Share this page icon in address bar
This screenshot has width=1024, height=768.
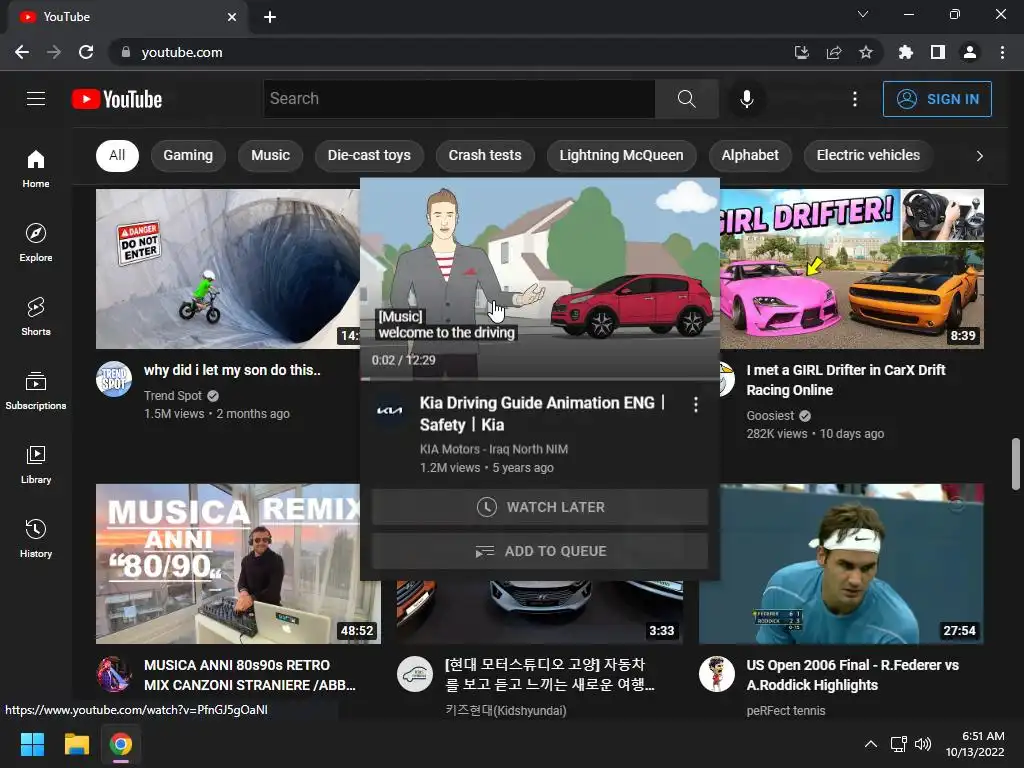pyautogui.click(x=834, y=52)
